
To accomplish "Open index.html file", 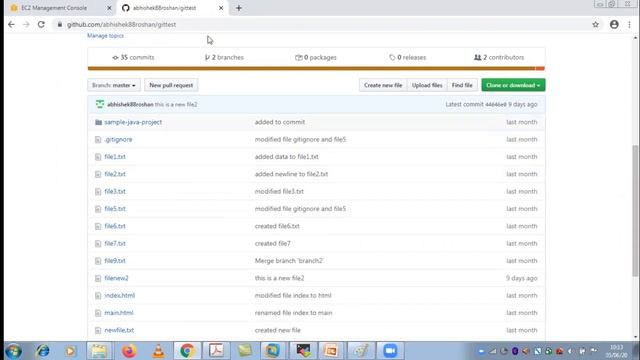I will (120, 296).
